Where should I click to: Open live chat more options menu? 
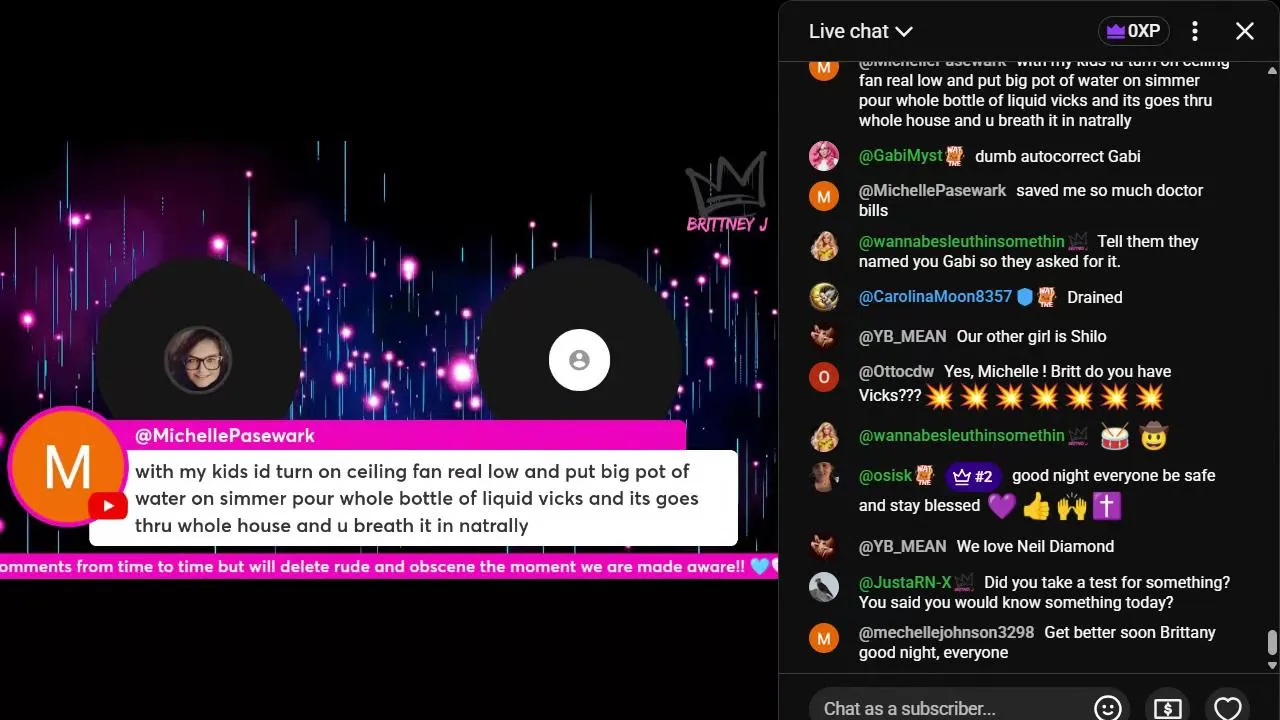pyautogui.click(x=1195, y=31)
